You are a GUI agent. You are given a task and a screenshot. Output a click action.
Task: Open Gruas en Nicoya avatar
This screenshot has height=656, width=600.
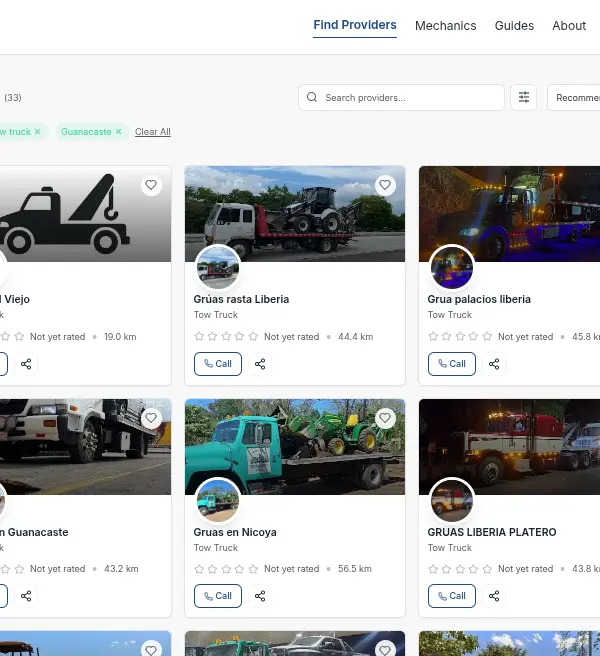pyautogui.click(x=218, y=500)
